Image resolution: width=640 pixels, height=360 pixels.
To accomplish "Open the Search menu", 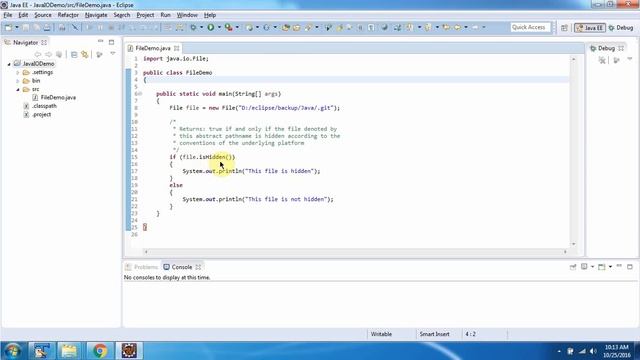I will point(122,15).
